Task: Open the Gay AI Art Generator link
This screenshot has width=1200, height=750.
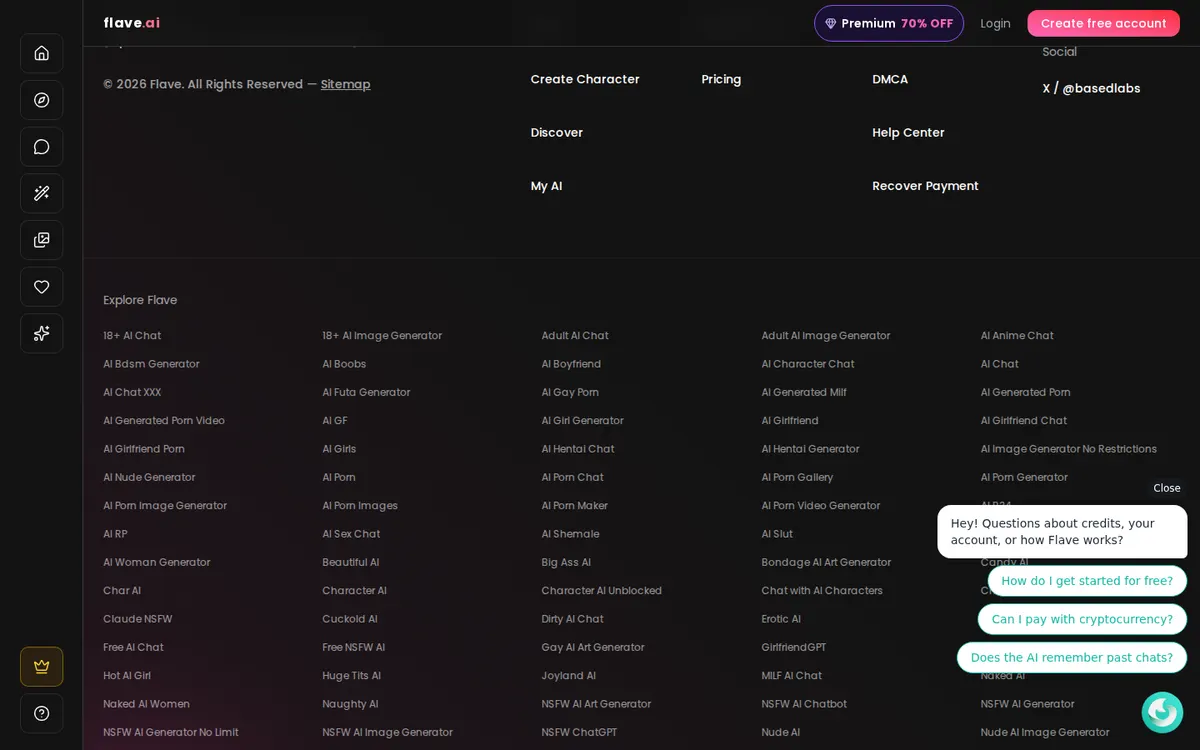Action: pyautogui.click(x=593, y=647)
